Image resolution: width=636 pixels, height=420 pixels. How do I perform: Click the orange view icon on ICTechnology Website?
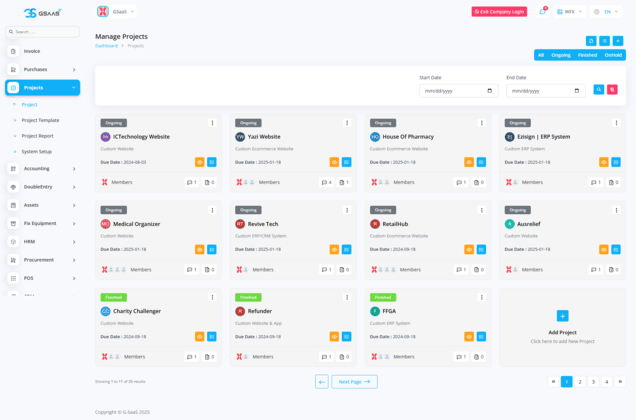200,162
